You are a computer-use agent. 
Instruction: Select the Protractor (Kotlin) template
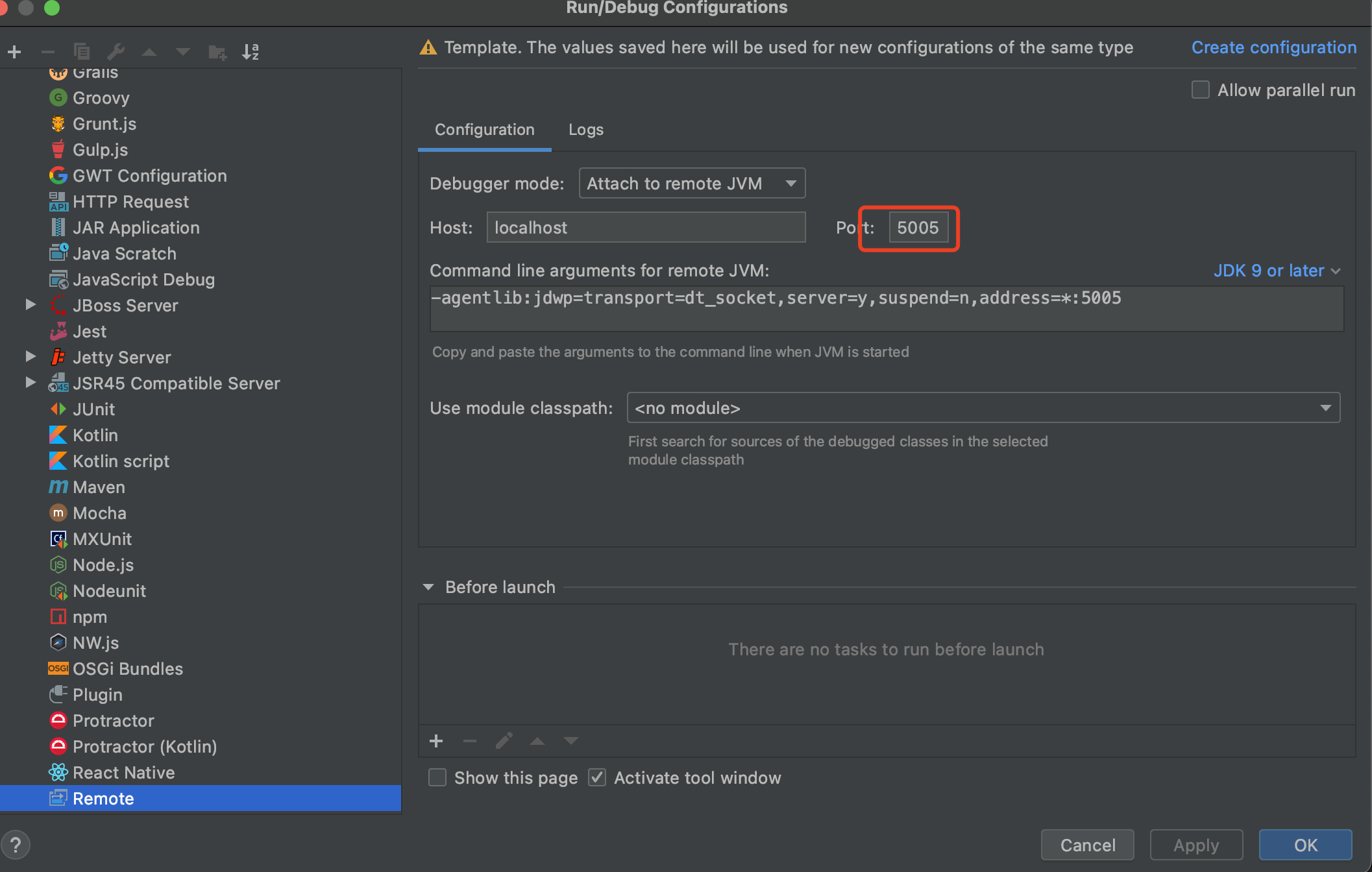click(x=145, y=747)
